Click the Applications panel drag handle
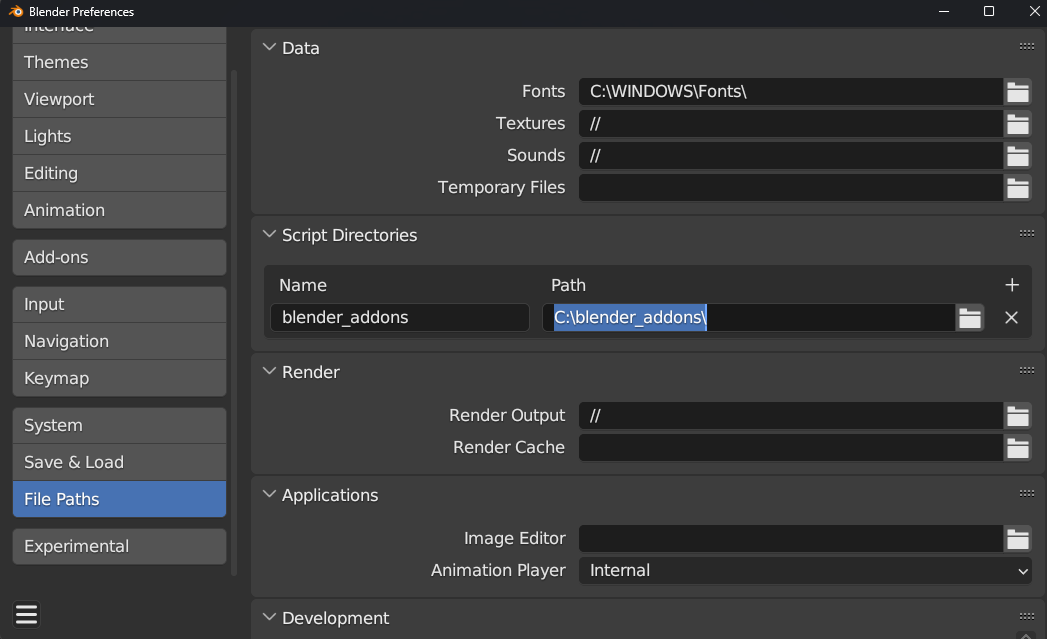 pos(1027,493)
